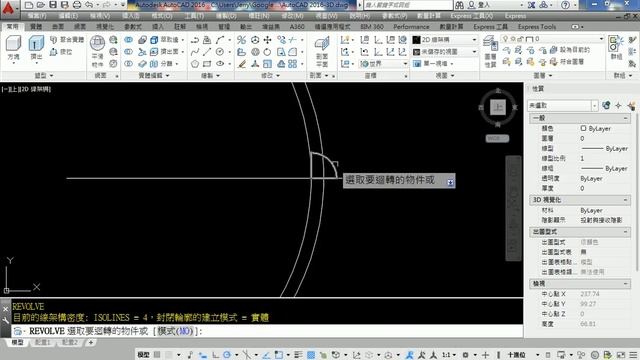
Task: Click the REVOLVE command line input
Action: 267,331
